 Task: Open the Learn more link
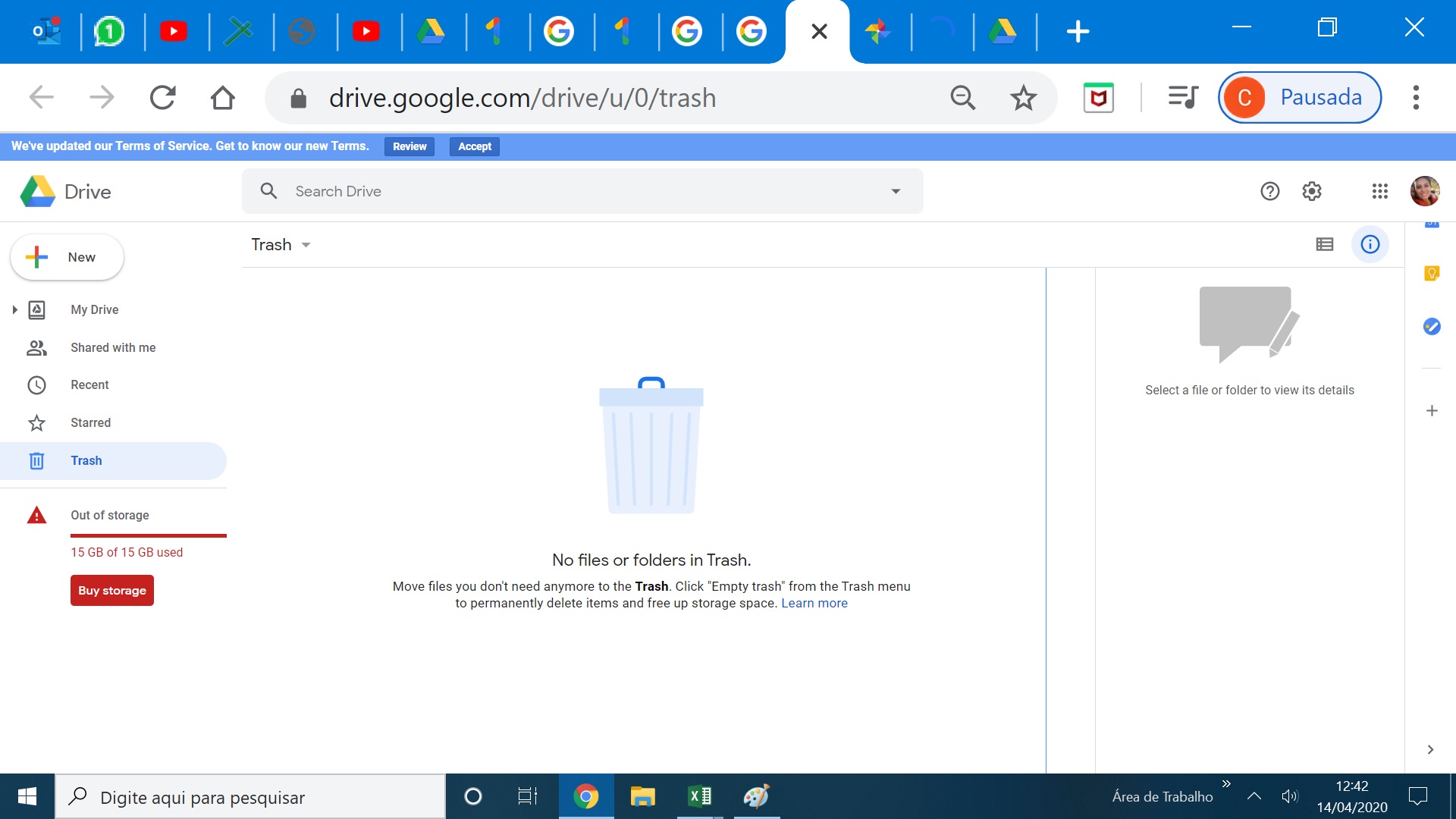tap(814, 603)
